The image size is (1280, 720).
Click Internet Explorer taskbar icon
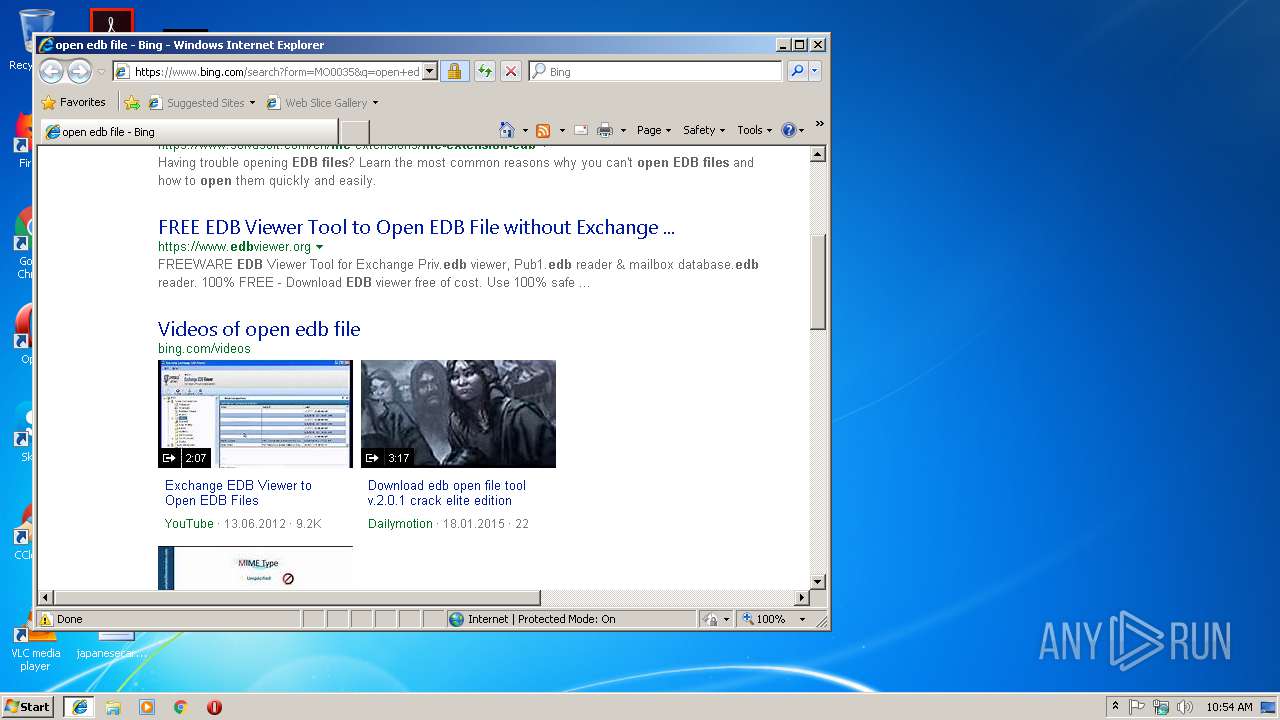(x=79, y=707)
